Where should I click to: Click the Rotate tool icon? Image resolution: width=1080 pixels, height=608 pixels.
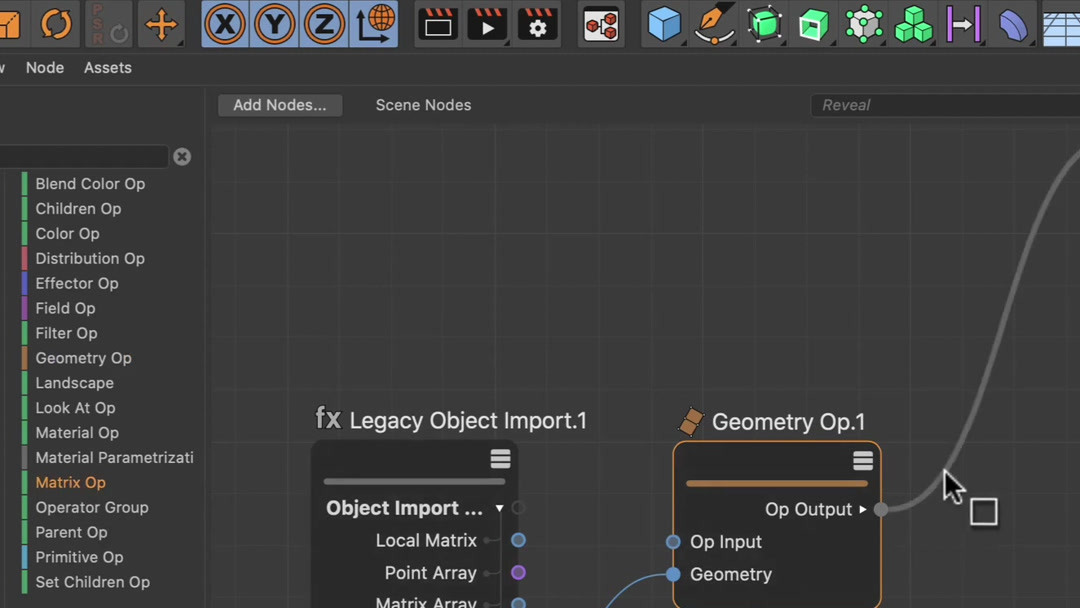click(x=56, y=24)
